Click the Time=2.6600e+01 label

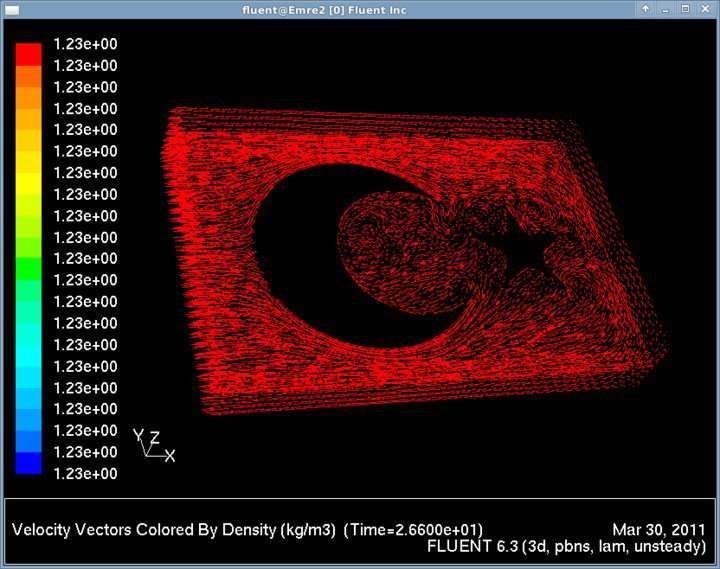point(413,530)
